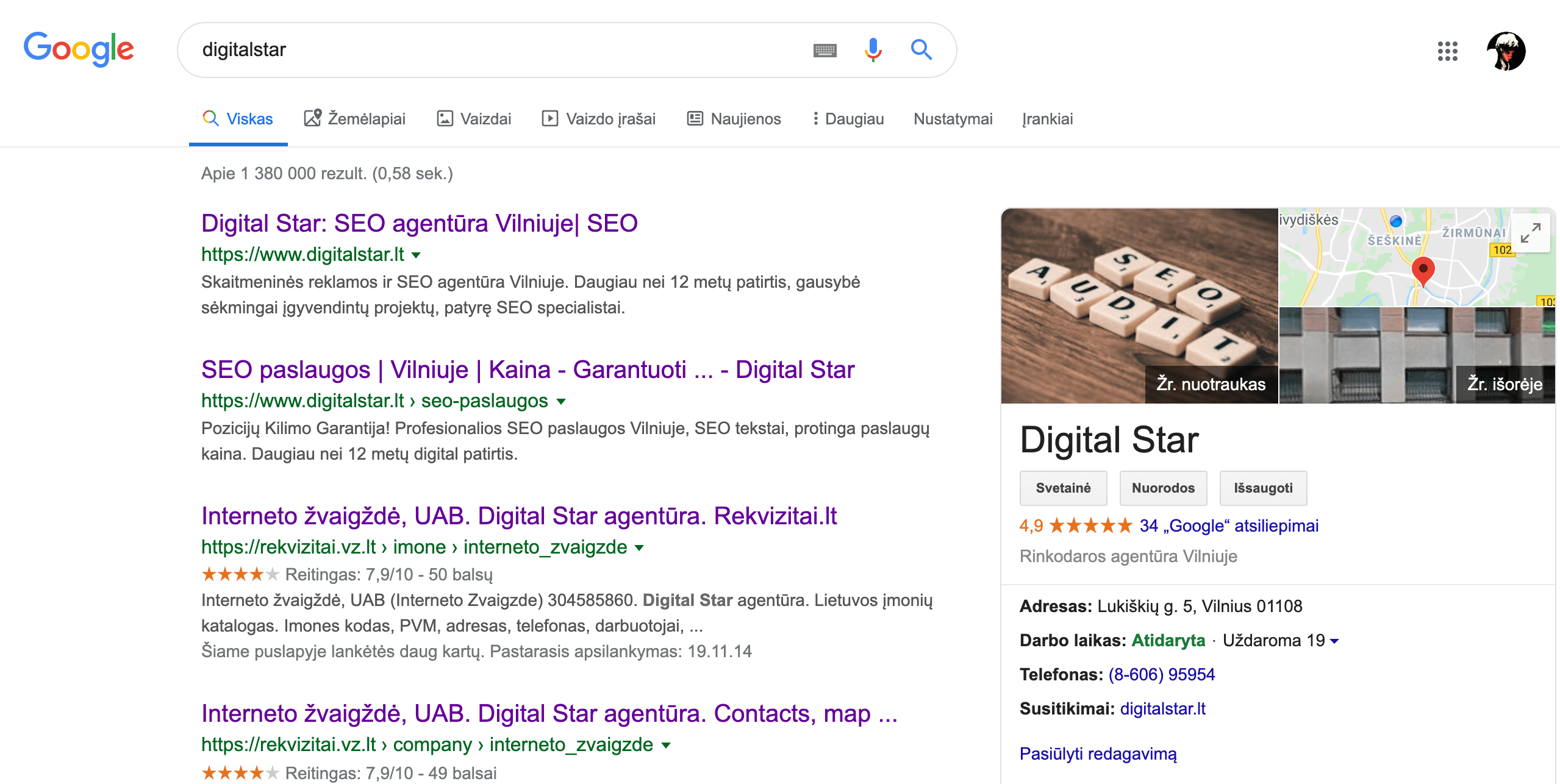Open 34 „Google“ atsiliepimai reviews
1560x784 pixels.
pos(1229,526)
